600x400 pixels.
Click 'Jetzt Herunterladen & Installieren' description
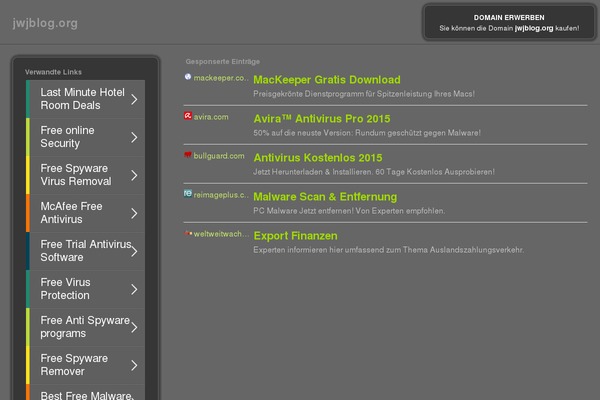pos(374,172)
